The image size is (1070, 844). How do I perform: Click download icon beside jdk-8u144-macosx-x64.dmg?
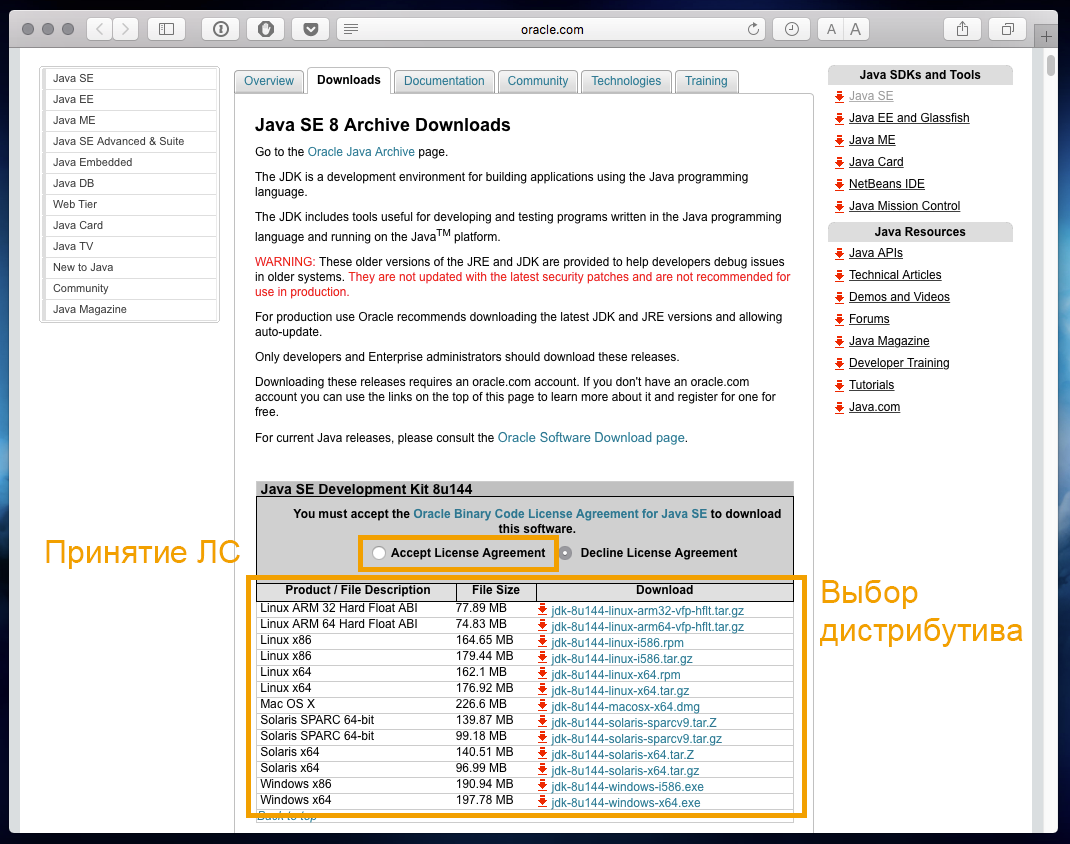tap(543, 705)
